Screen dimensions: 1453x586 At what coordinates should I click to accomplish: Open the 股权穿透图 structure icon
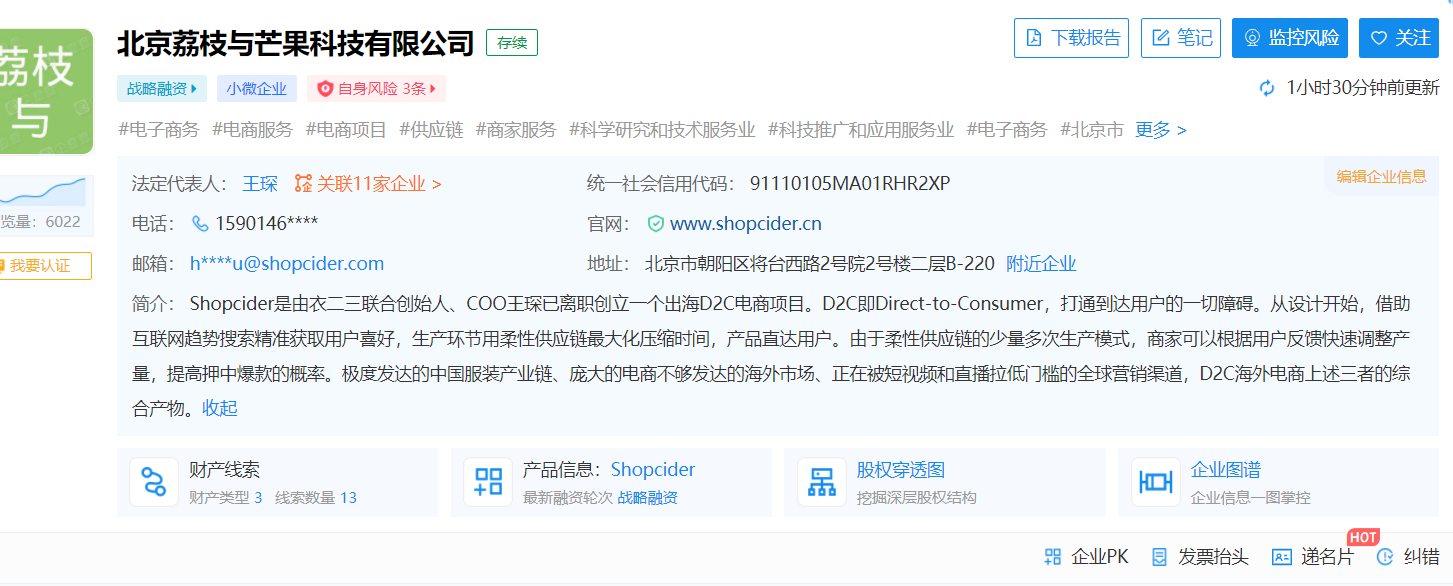point(822,481)
